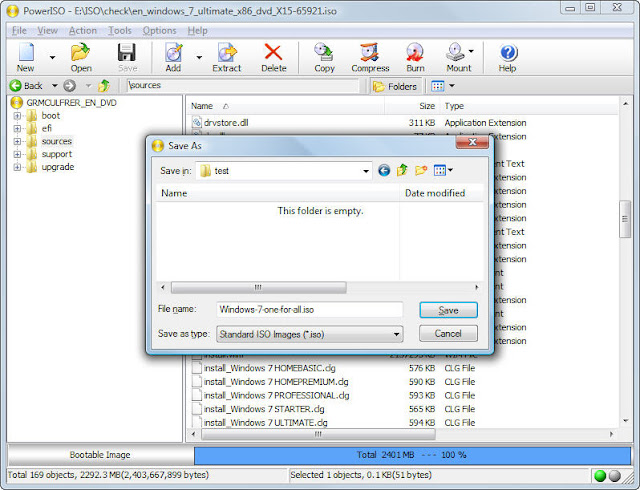Image resolution: width=640 pixels, height=490 pixels.
Task: Click the Cancel button in dialog
Action: (x=448, y=334)
